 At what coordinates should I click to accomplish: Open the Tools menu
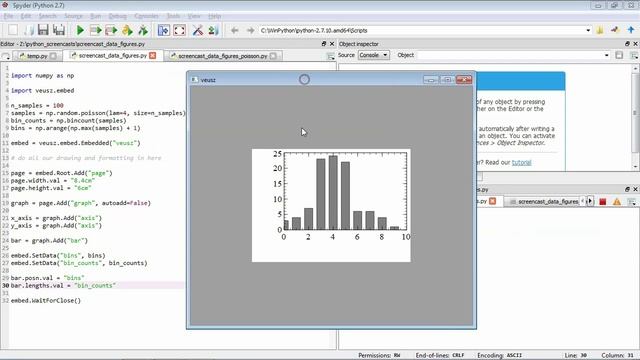click(173, 16)
